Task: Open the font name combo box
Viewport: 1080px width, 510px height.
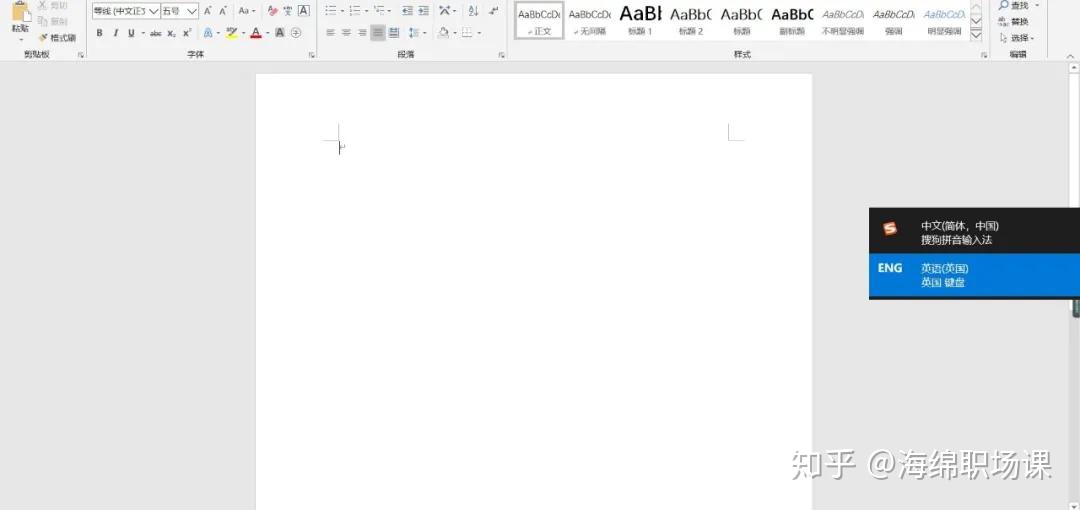Action: click(126, 11)
